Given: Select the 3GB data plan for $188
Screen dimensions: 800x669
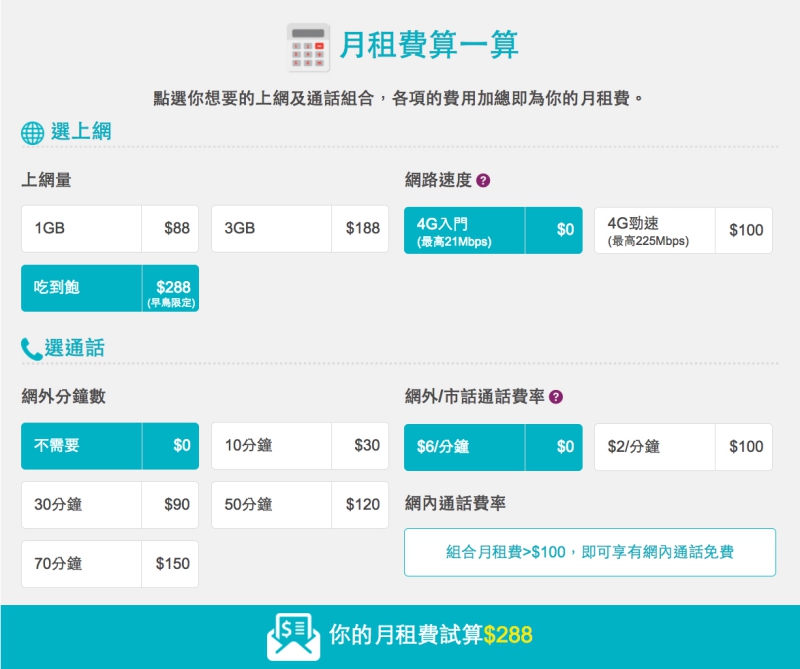Looking at the screenshot, I should tap(300, 229).
